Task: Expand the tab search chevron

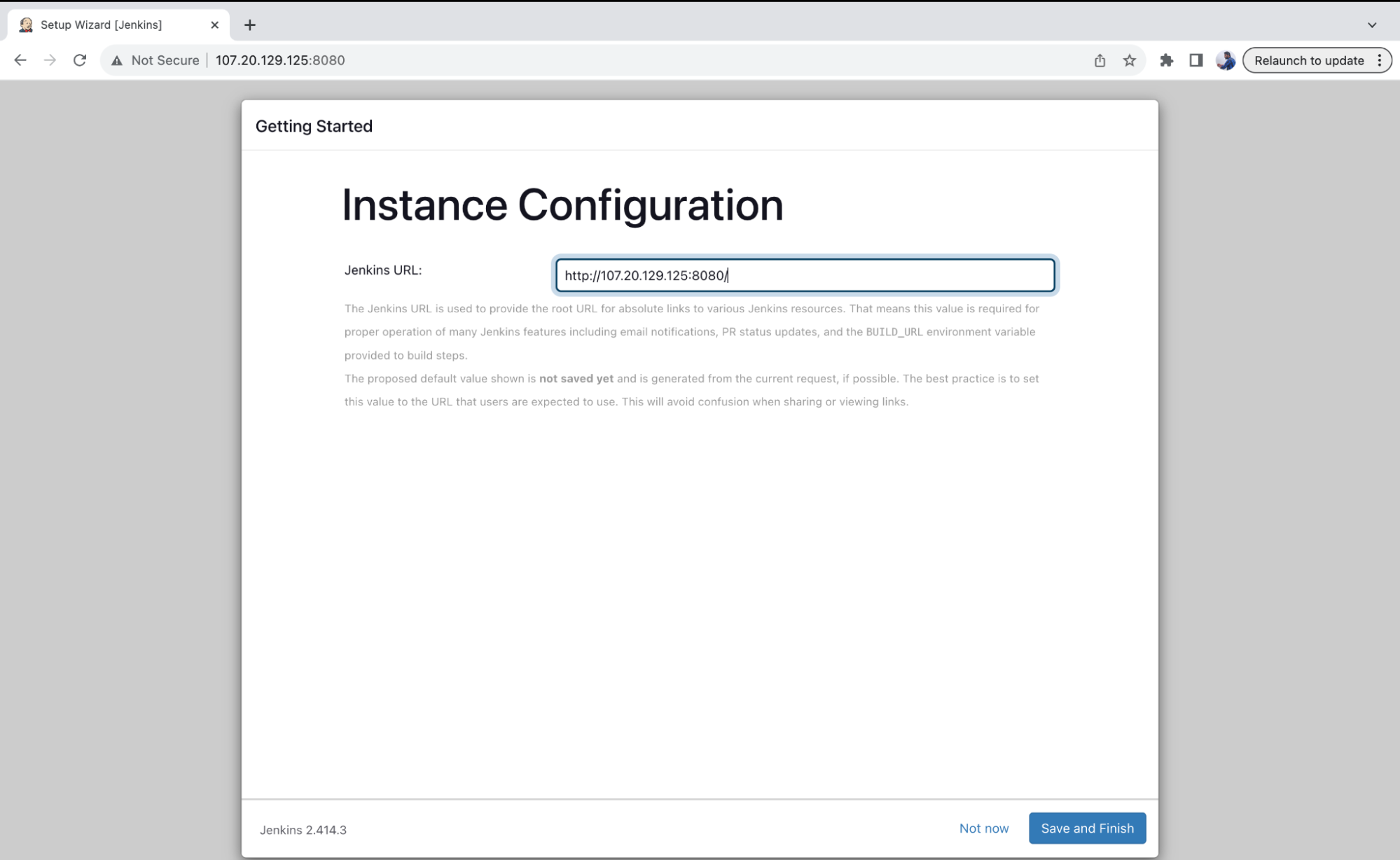Action: pyautogui.click(x=1371, y=25)
